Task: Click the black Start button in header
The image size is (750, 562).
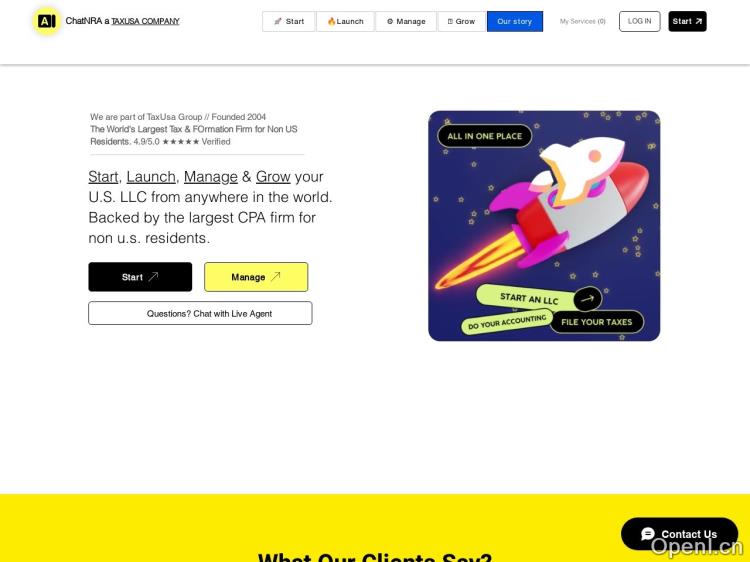Action: pyautogui.click(x=687, y=22)
